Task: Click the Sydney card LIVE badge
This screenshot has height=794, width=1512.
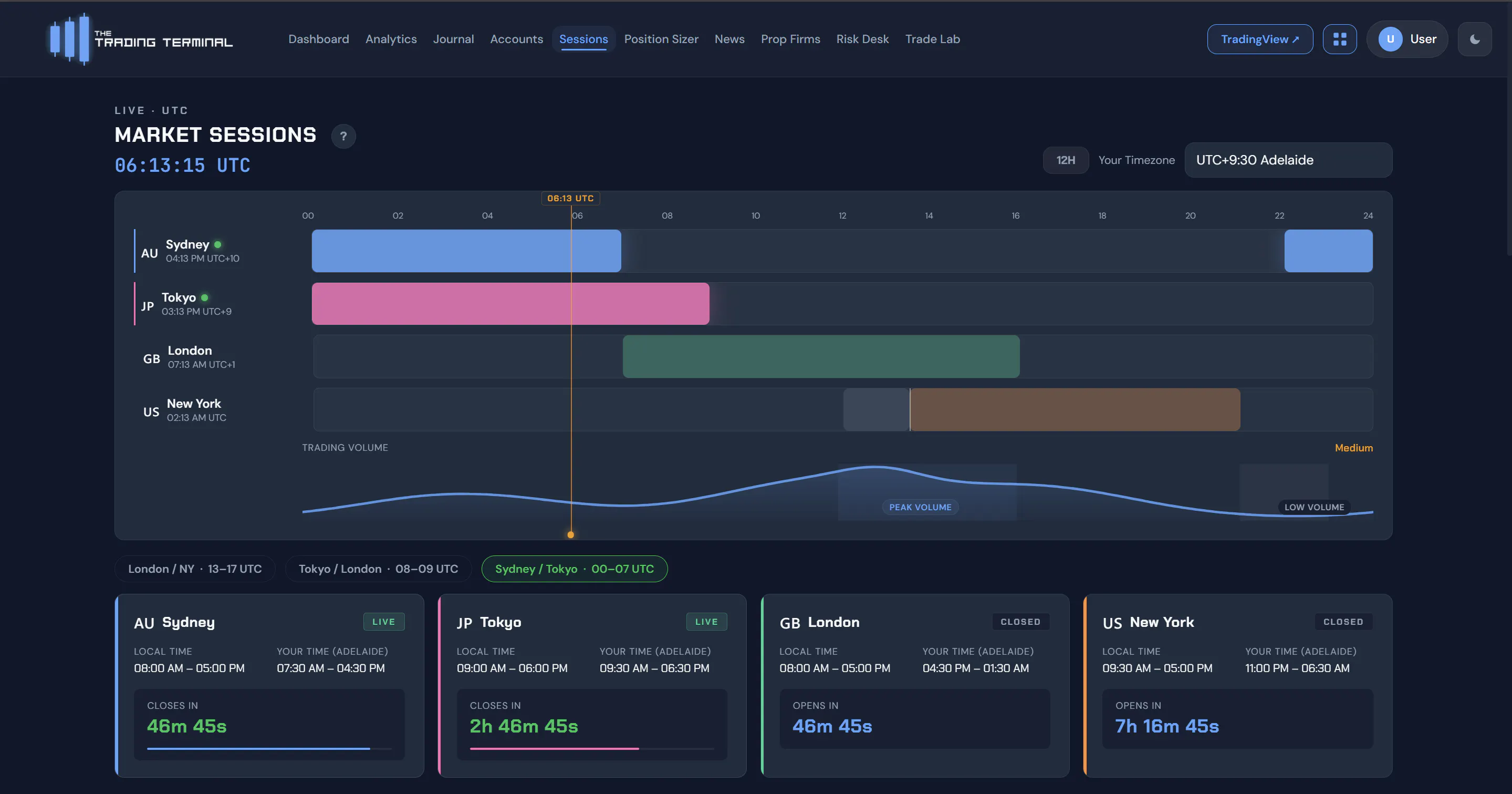Action: tap(383, 621)
